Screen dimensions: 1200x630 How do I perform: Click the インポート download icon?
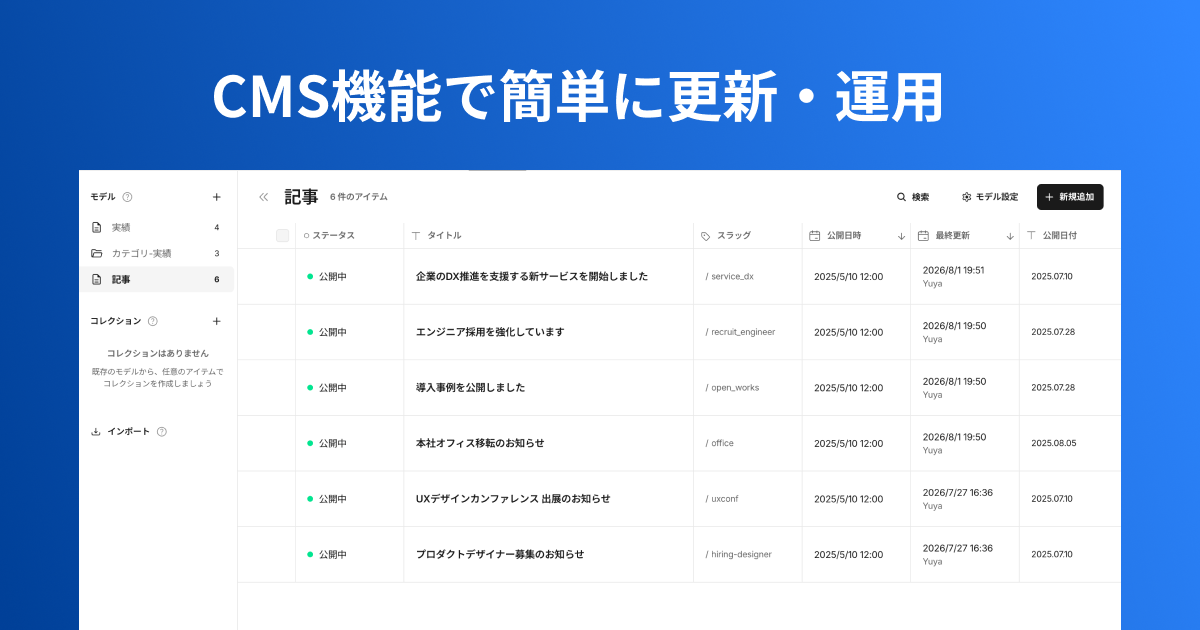pyautogui.click(x=96, y=432)
